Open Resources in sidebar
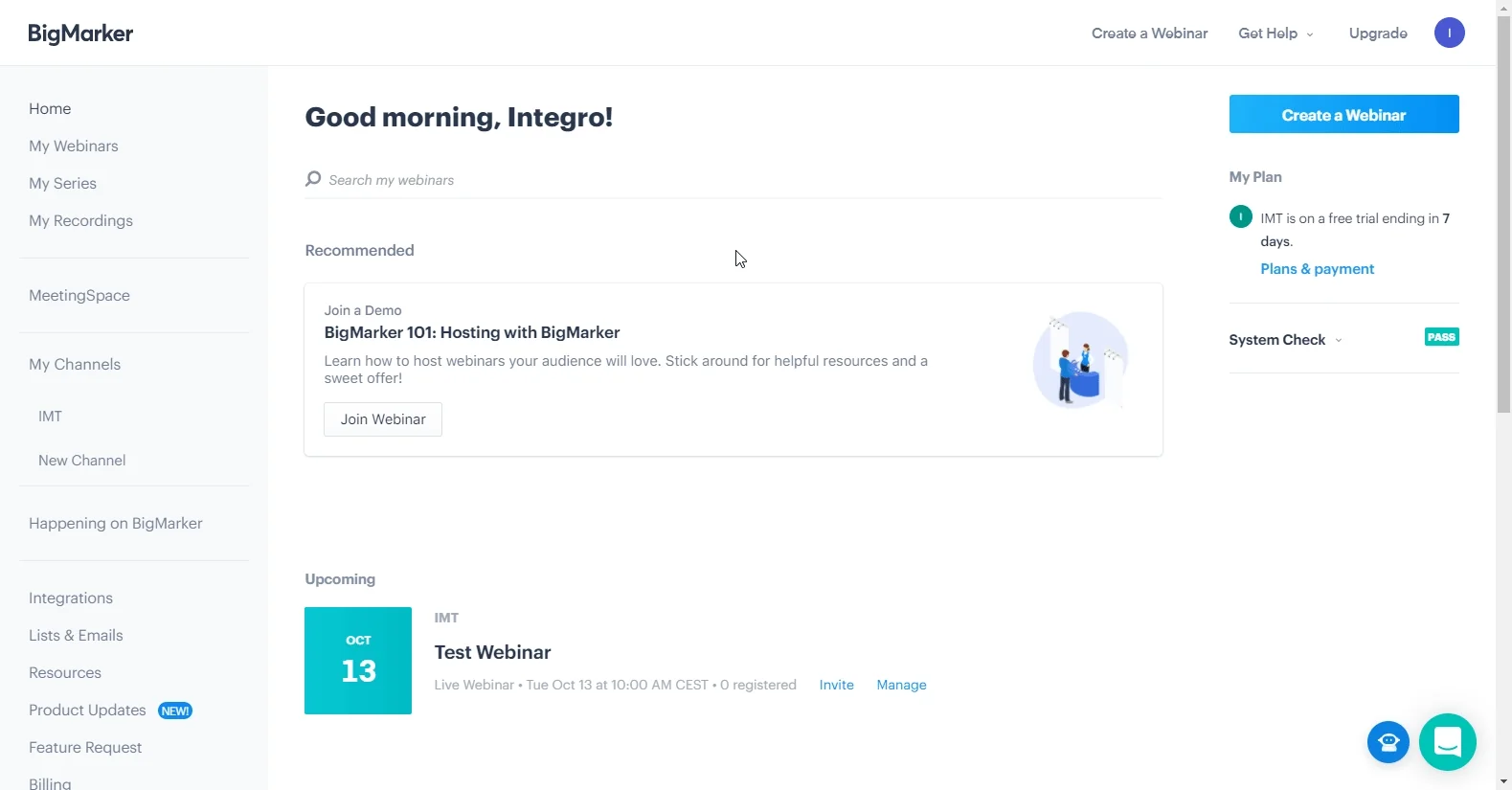Screen dimensions: 1512x790 [65, 673]
